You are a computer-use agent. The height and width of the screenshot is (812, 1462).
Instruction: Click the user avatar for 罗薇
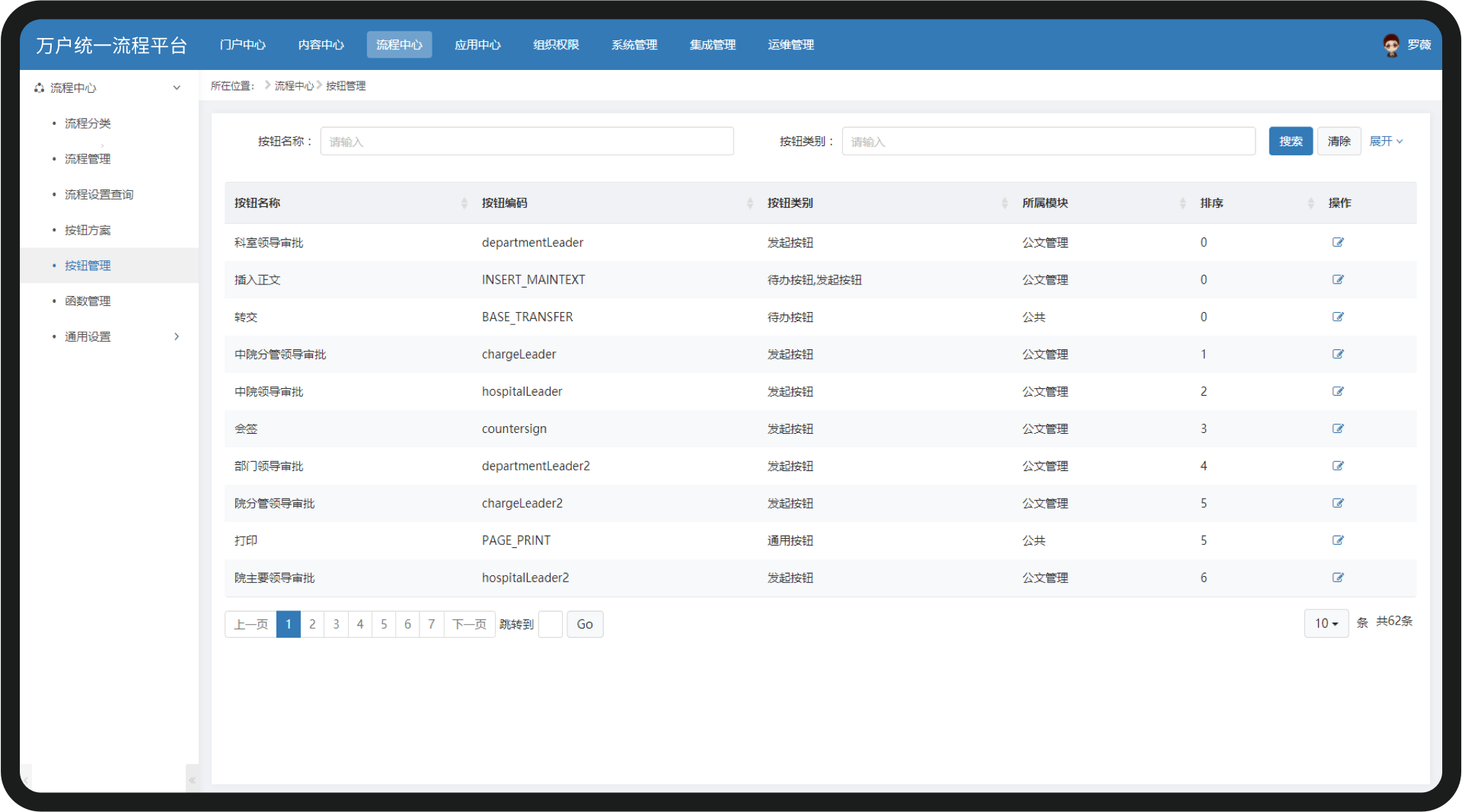pos(1391,45)
